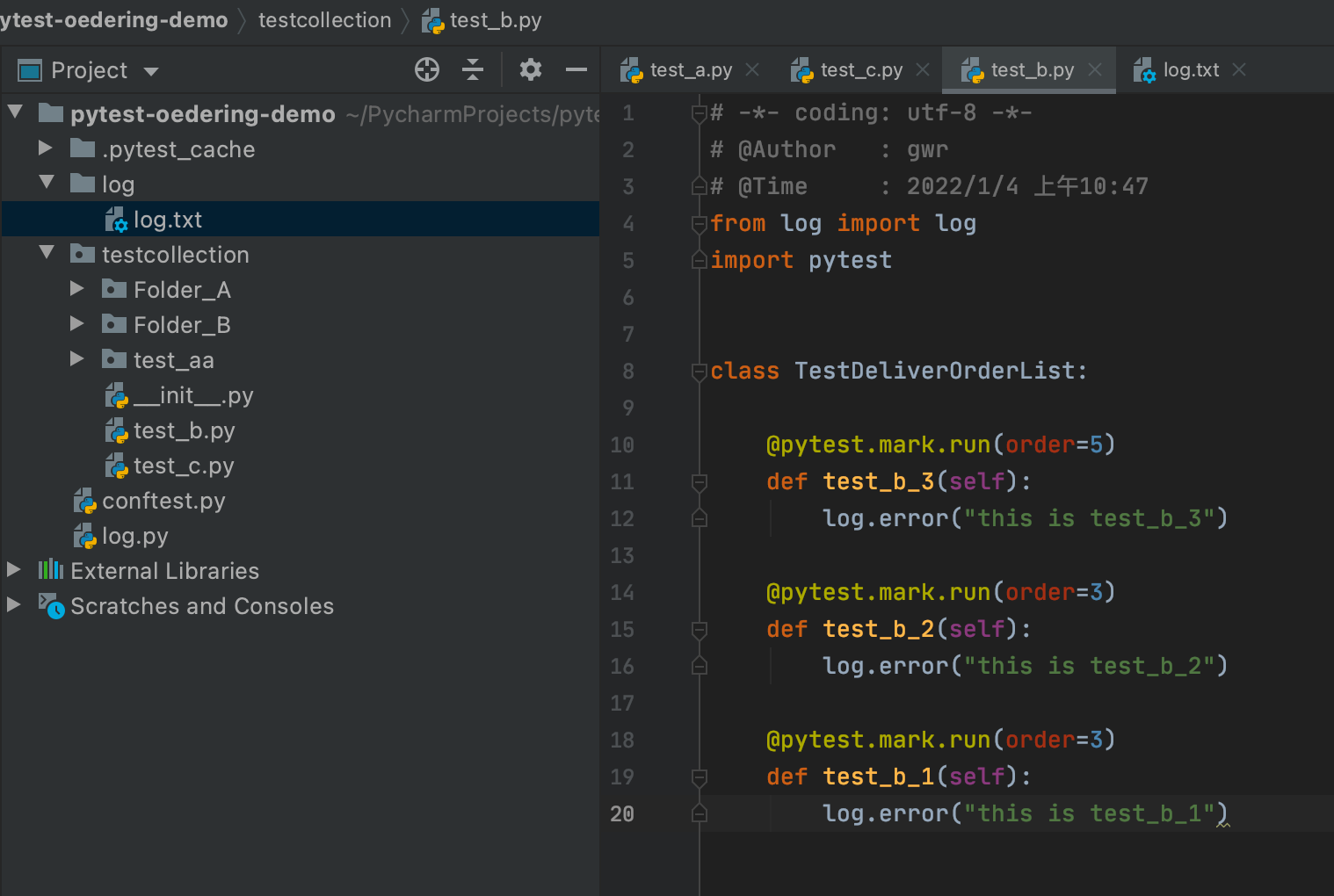Place cursor on the TestDeliverOrderList class name

click(x=935, y=371)
